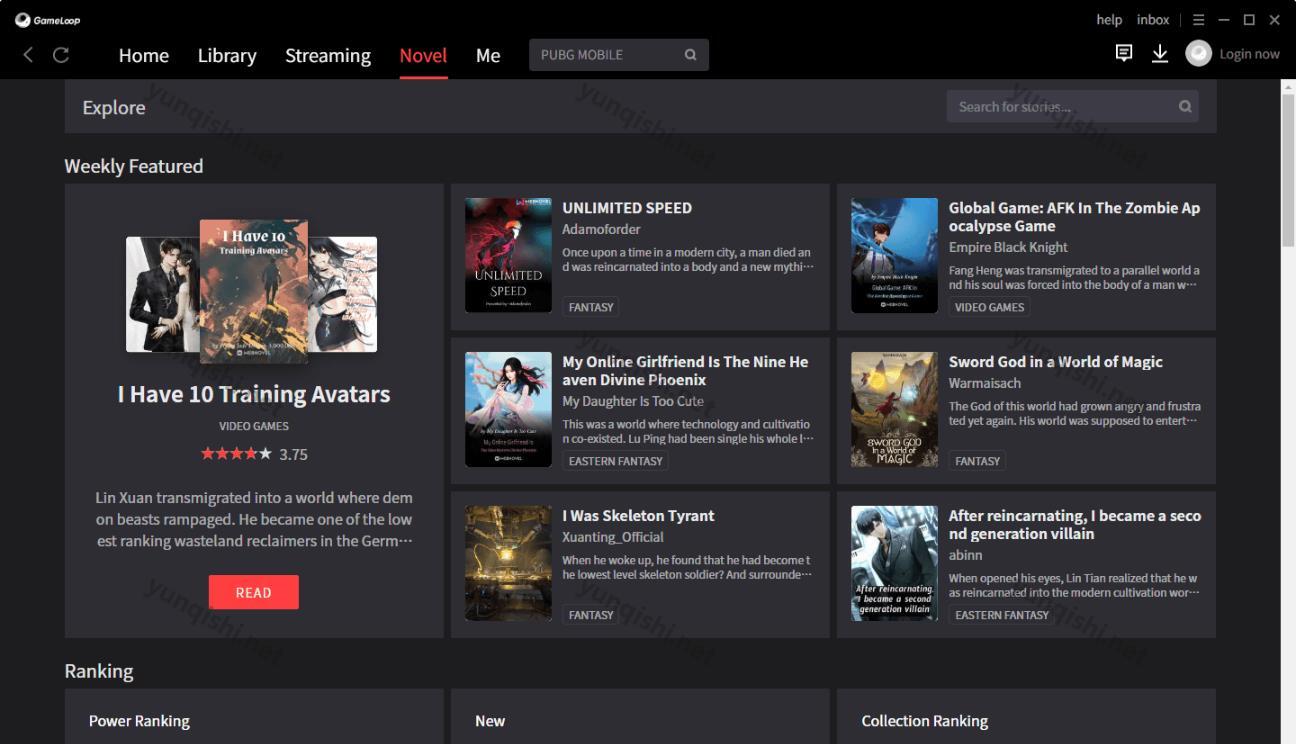Viewport: 1296px width, 744px height.
Task: Open the UNLIMITED SPEED cover thumbnail
Action: (508, 255)
